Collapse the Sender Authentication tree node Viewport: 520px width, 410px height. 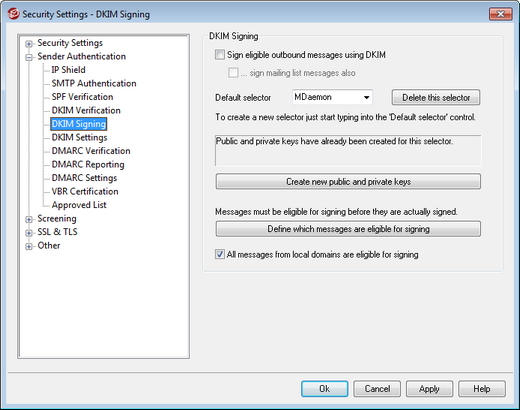point(29,57)
